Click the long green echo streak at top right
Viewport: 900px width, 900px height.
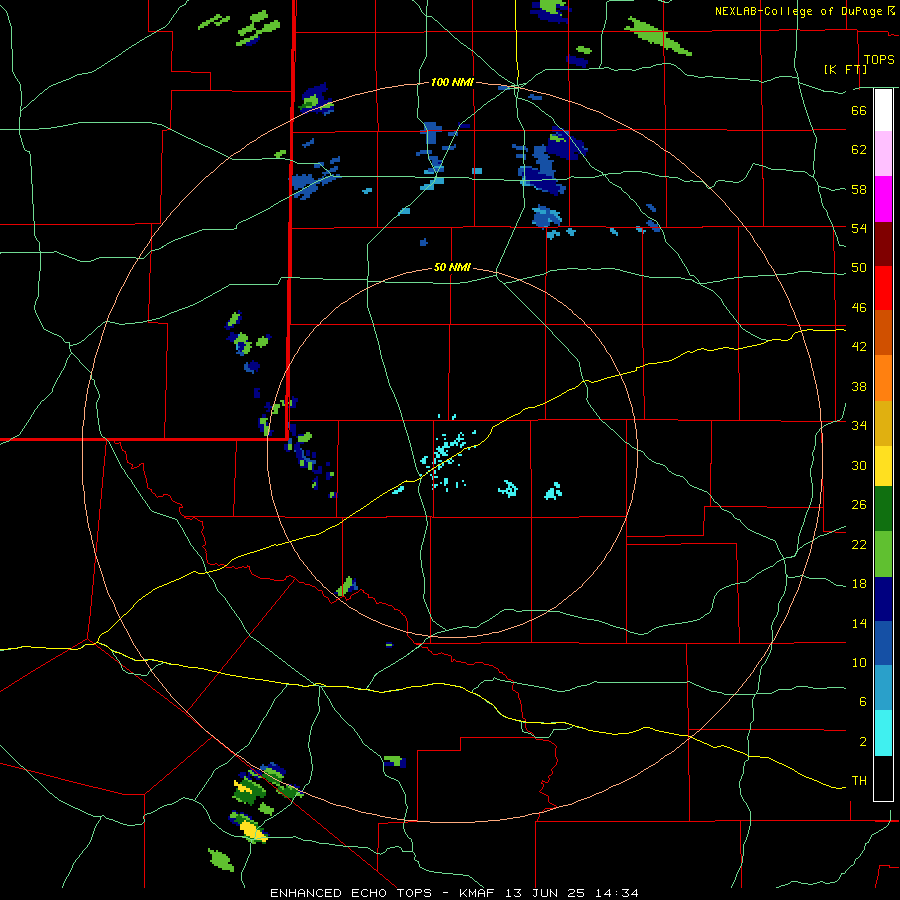[658, 36]
